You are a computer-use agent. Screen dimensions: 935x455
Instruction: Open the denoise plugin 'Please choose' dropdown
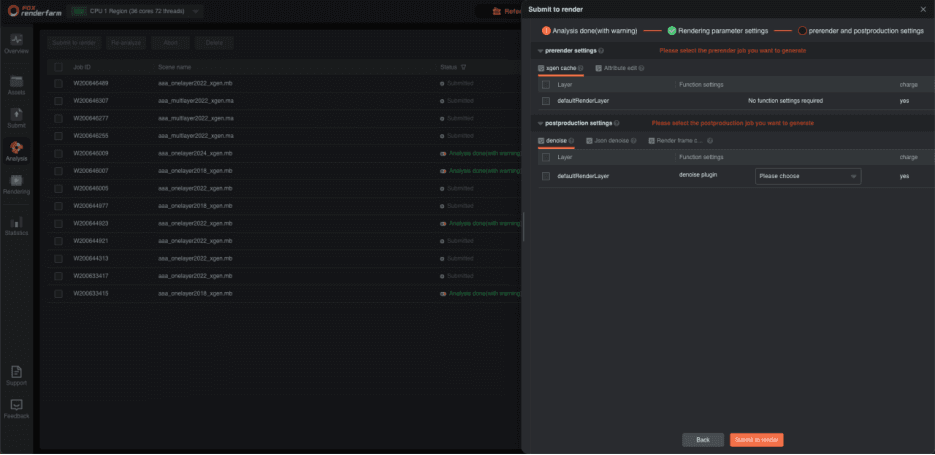click(x=807, y=176)
